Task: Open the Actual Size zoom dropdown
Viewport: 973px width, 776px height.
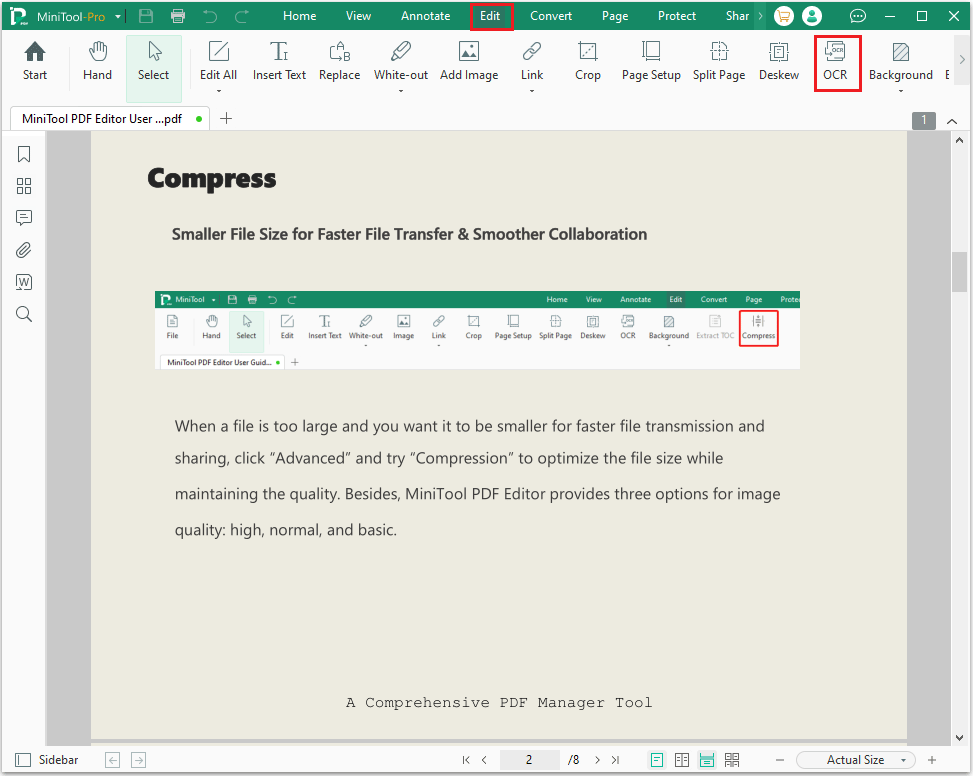Action: [x=856, y=760]
